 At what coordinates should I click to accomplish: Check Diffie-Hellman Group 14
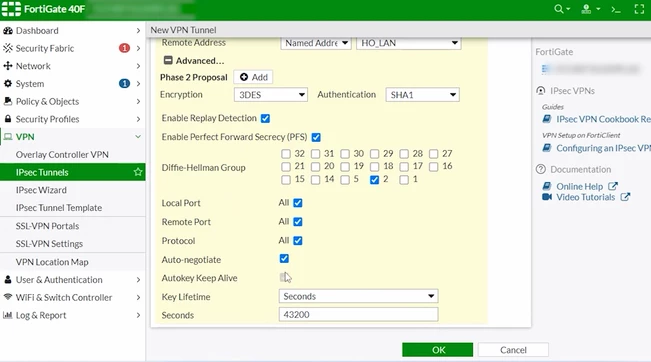[x=316, y=180]
